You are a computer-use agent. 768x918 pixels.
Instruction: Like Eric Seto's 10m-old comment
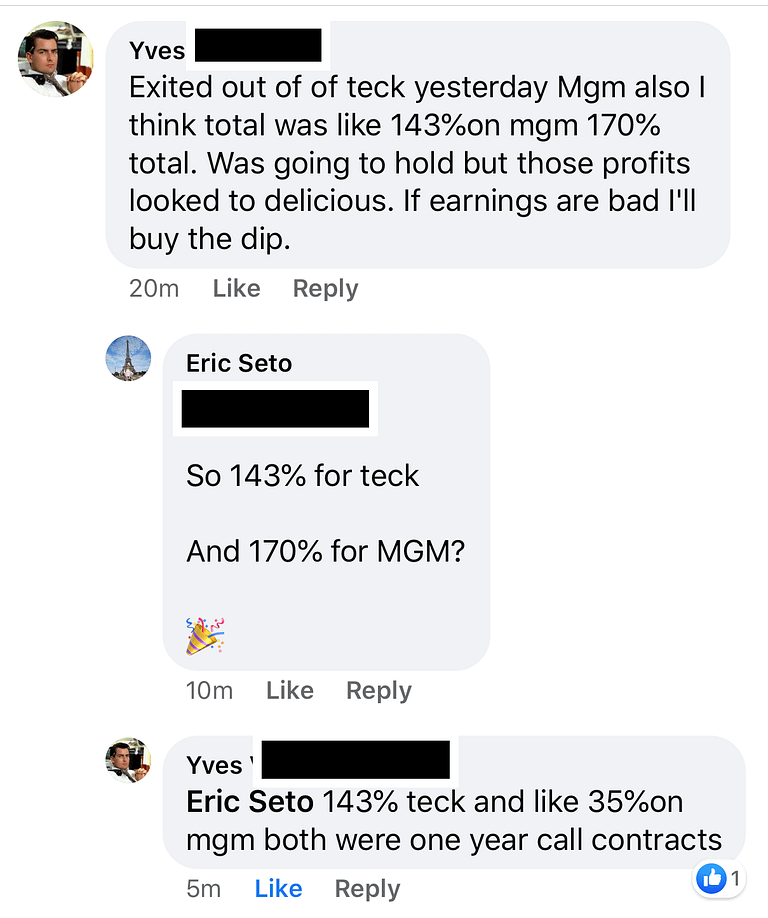coord(289,691)
